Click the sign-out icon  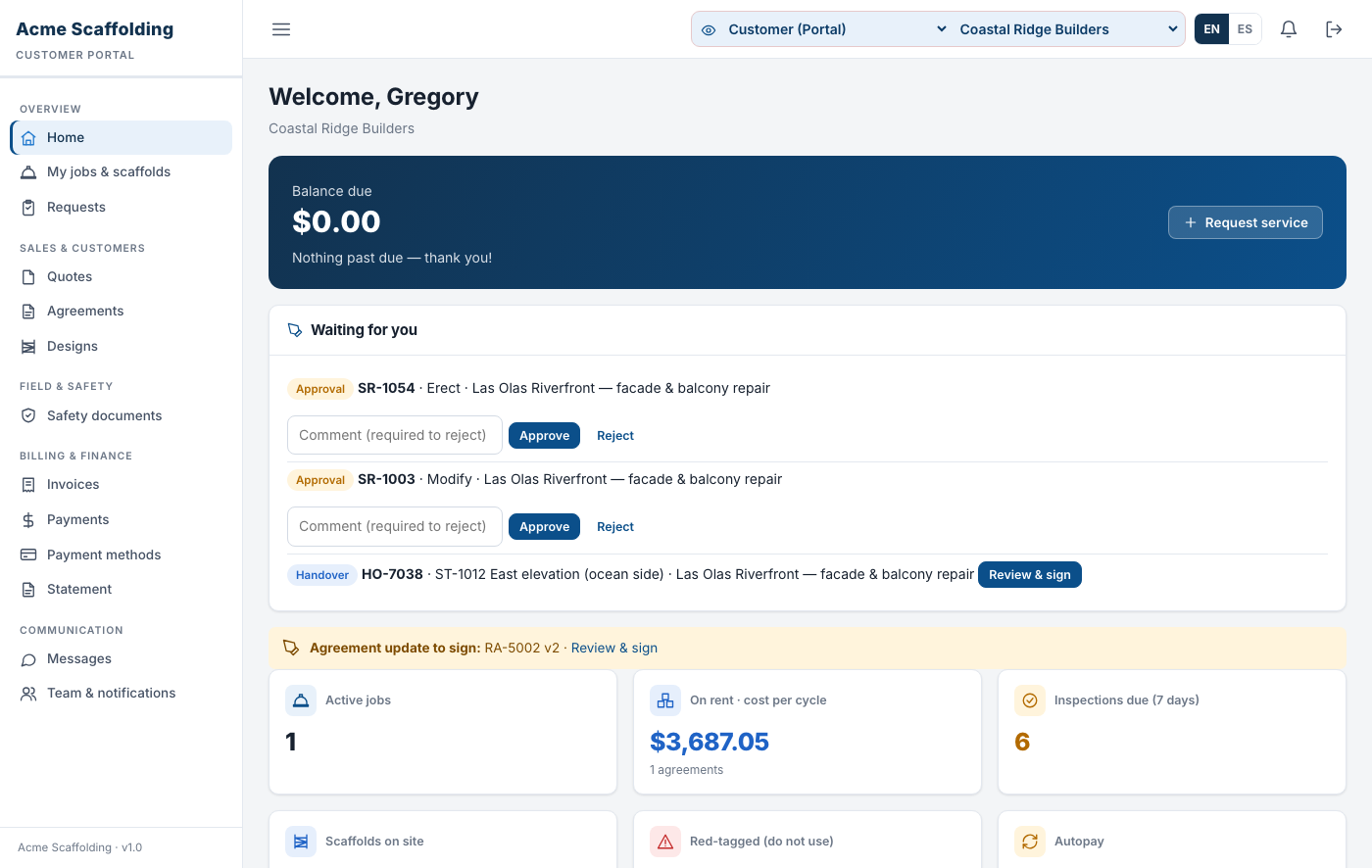tap(1334, 29)
